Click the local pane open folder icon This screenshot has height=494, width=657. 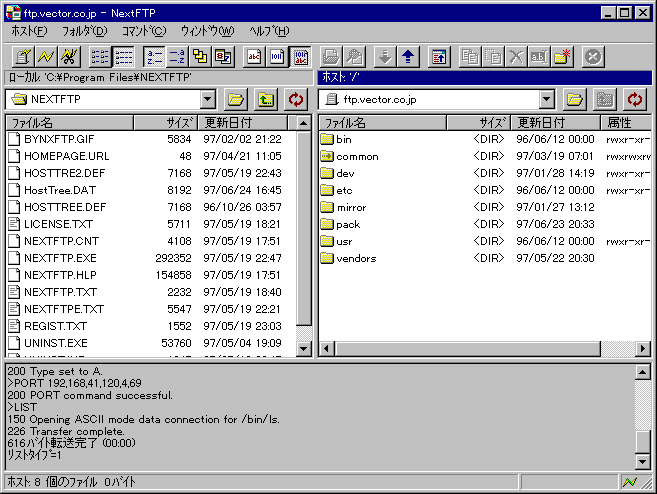point(236,99)
